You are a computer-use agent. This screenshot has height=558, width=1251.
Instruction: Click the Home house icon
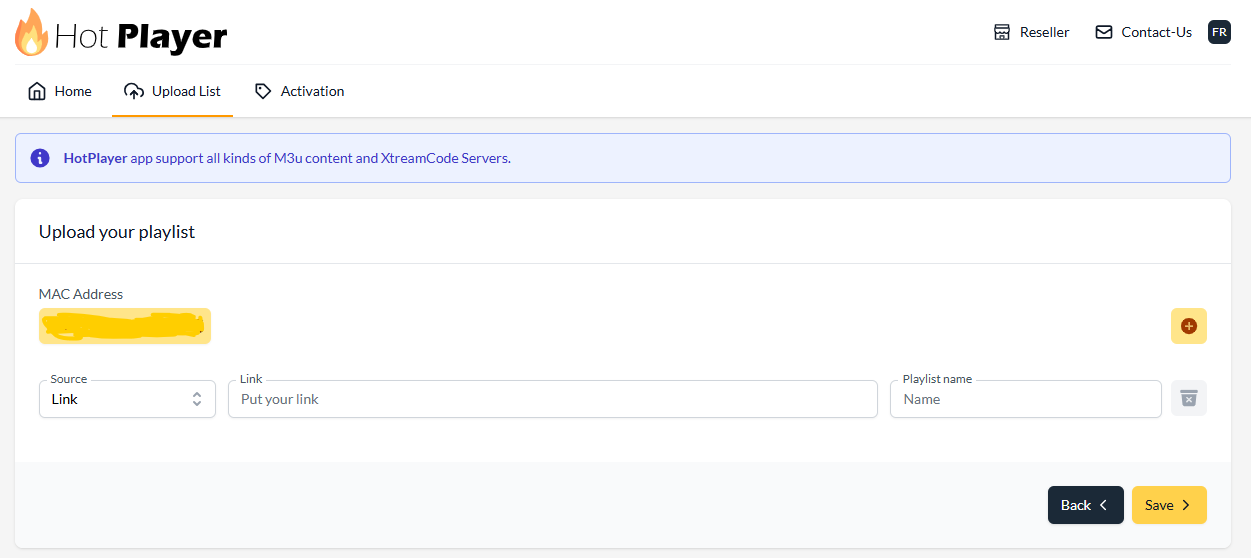click(x=37, y=91)
